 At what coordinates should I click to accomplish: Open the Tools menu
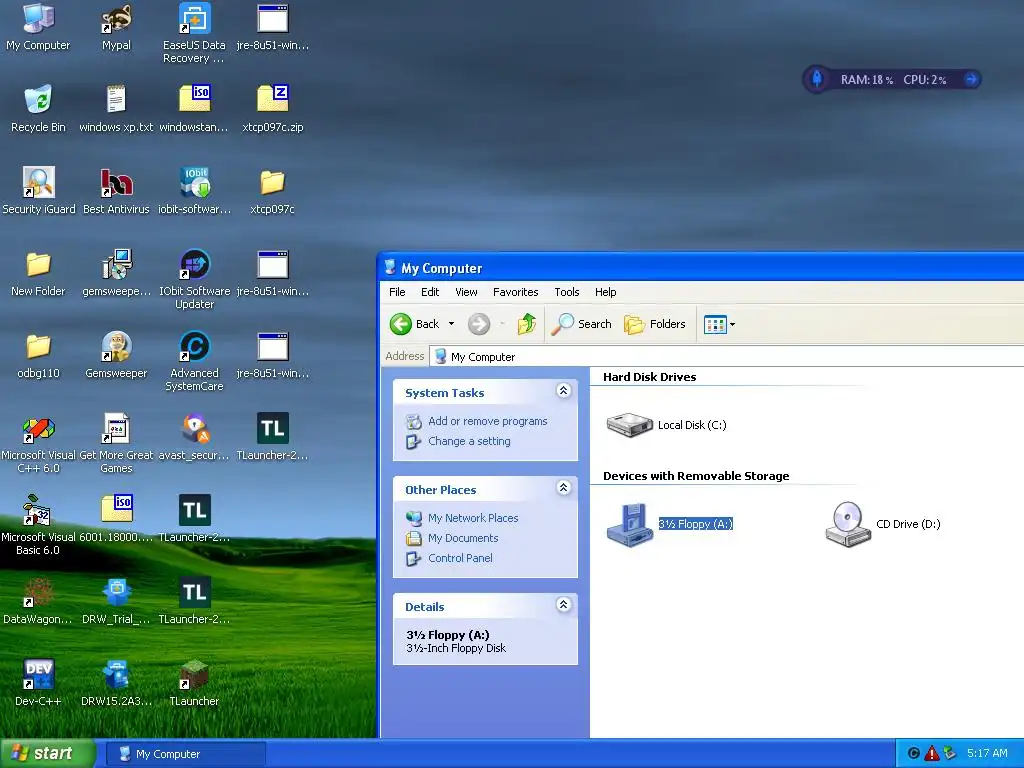click(x=567, y=292)
